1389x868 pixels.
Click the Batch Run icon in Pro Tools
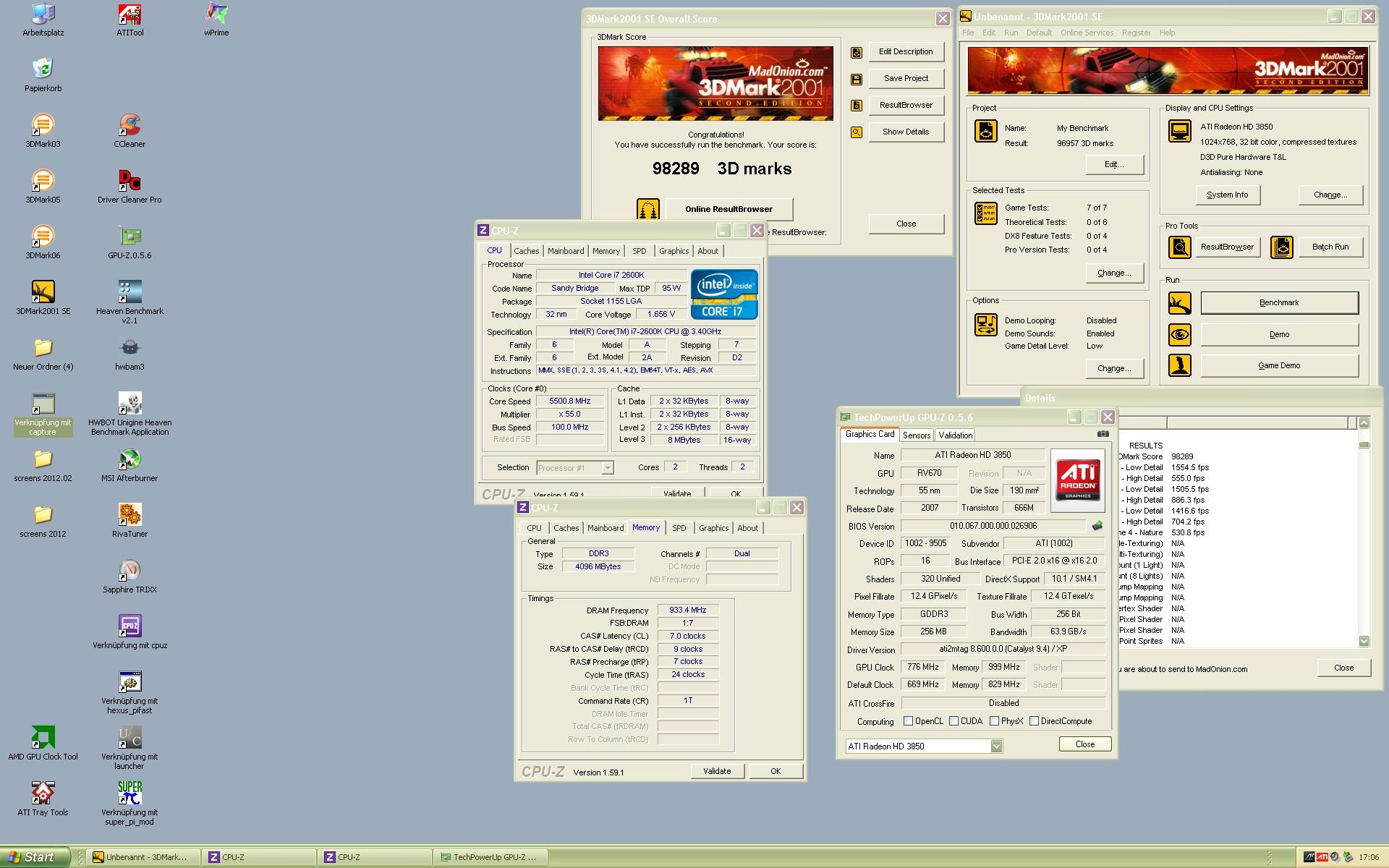pyautogui.click(x=1281, y=247)
